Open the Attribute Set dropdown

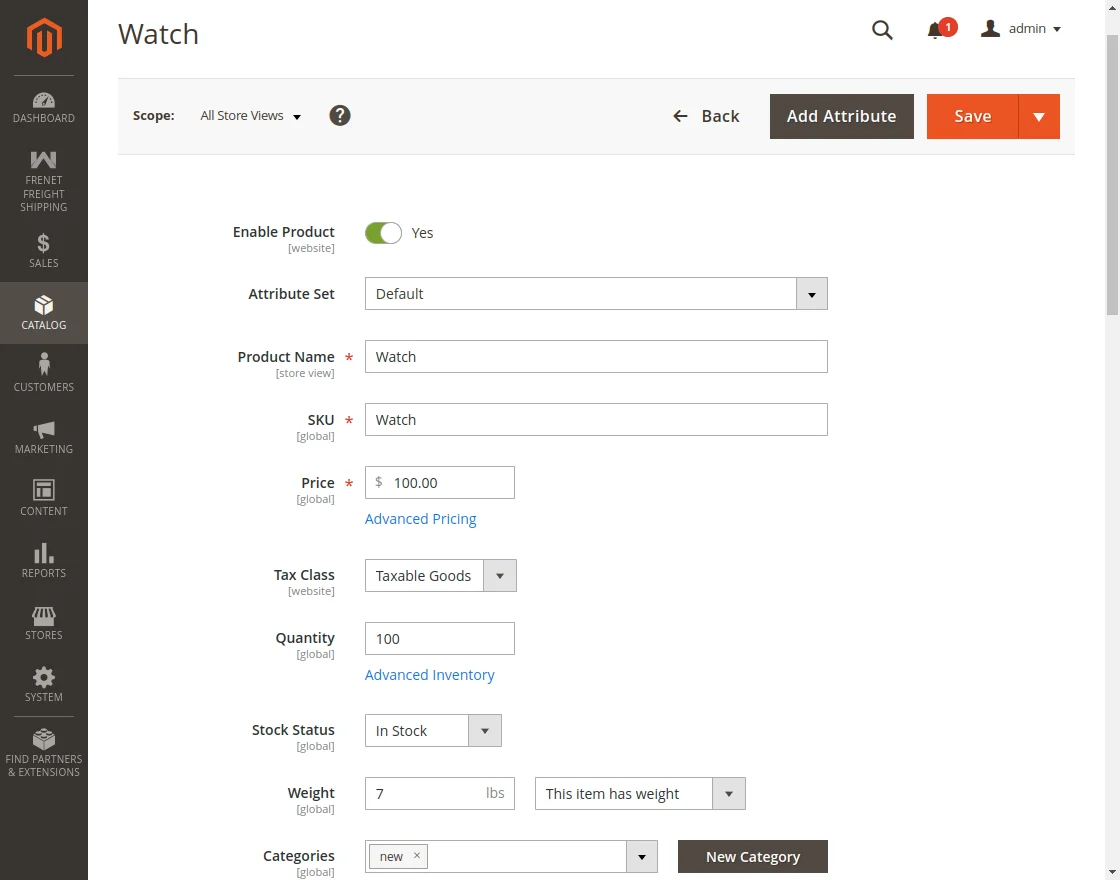(811, 293)
